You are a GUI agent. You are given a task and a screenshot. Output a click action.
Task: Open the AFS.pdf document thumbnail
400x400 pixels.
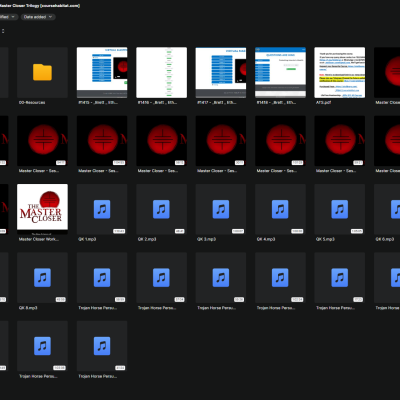click(340, 72)
